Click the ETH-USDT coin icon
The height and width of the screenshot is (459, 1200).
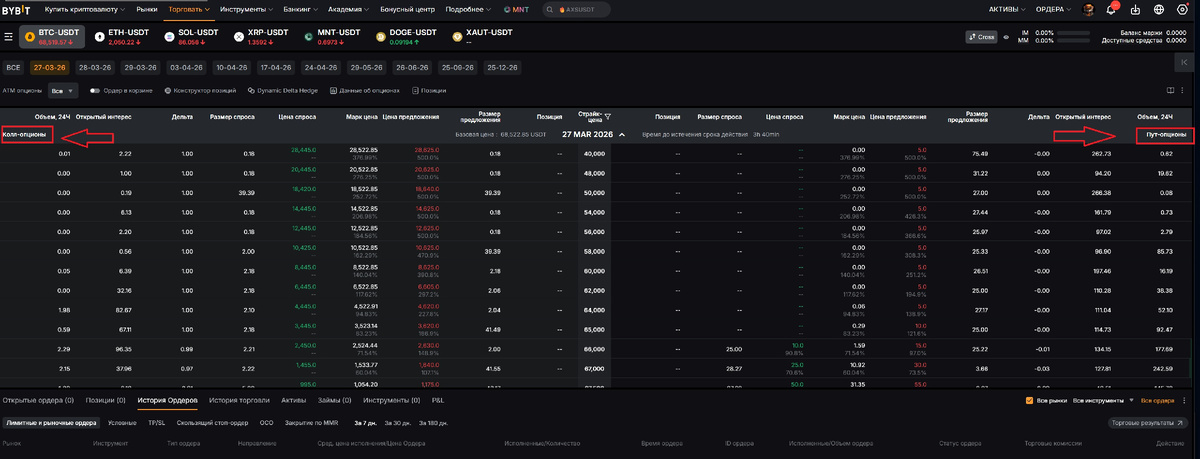pyautogui.click(x=100, y=36)
